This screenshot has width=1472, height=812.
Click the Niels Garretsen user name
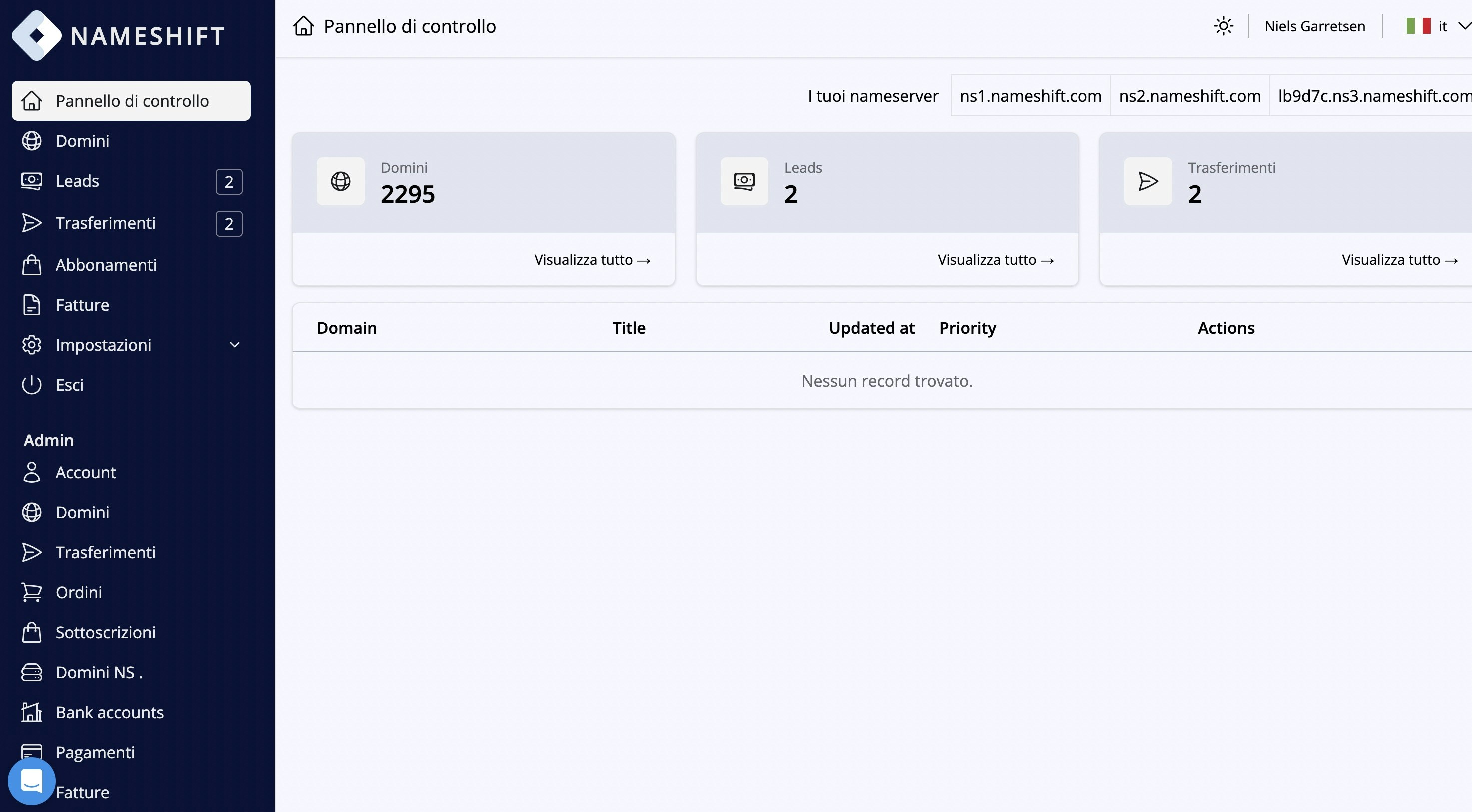coord(1314,26)
